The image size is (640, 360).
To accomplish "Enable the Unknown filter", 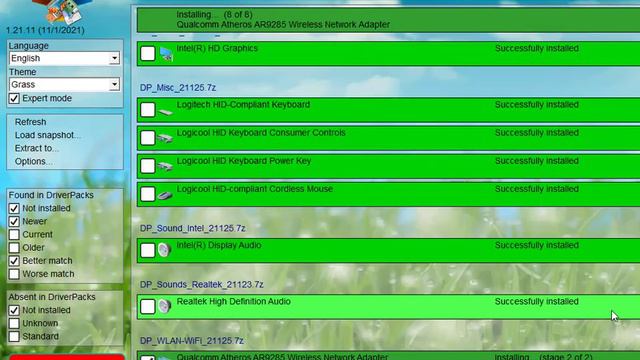I will [x=14, y=323].
